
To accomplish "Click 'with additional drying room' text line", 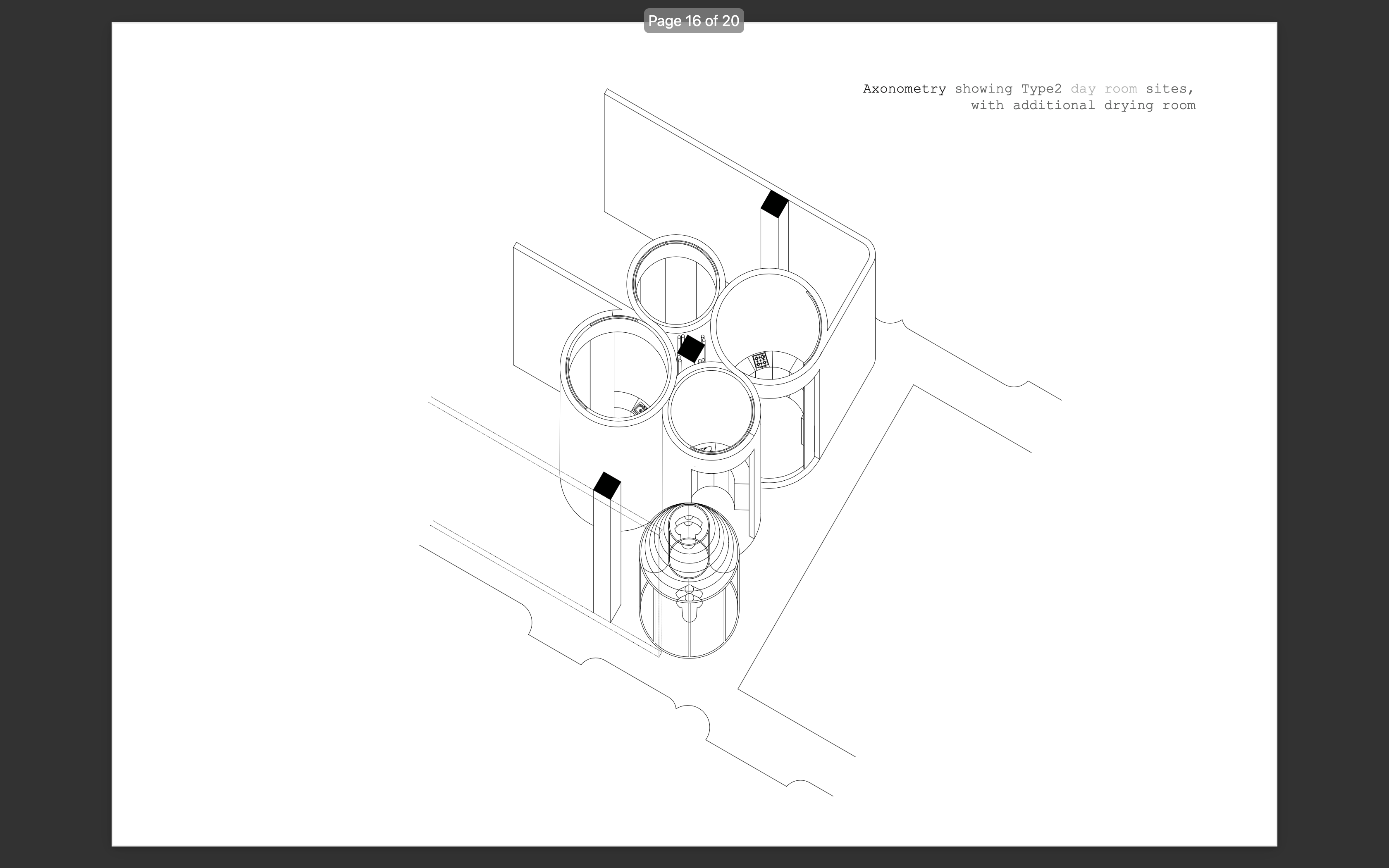I will click(1083, 106).
